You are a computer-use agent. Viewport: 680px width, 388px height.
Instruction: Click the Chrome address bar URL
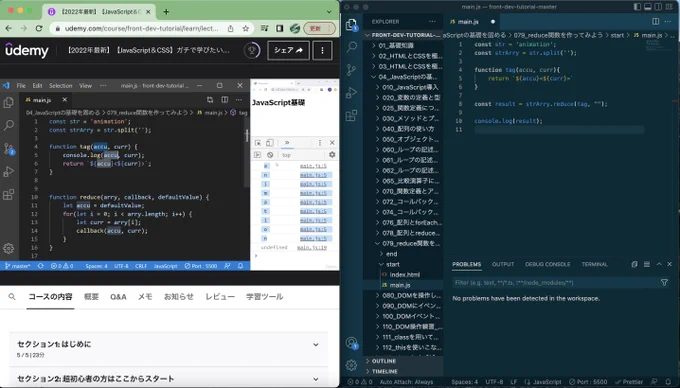(x=142, y=28)
